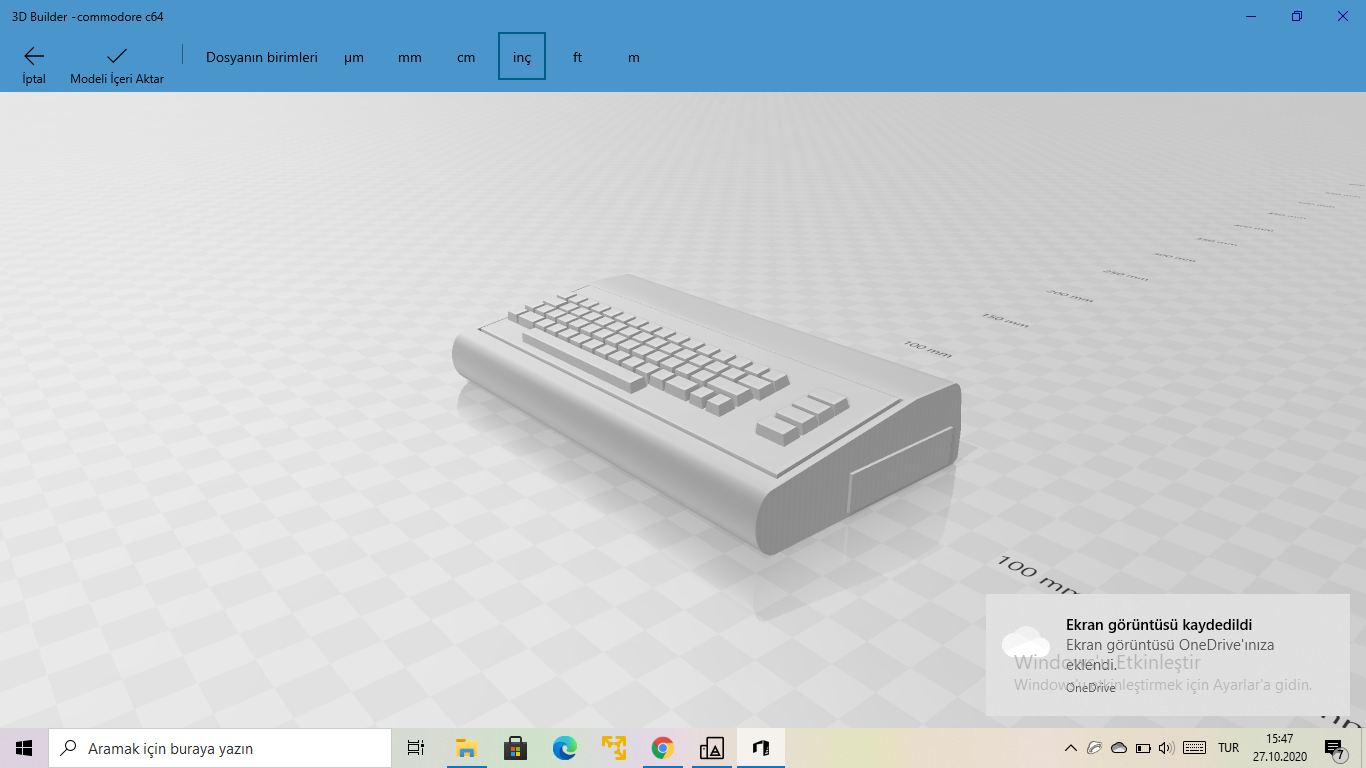Screen dimensions: 1366x768
Task: Select mm as file units
Action: click(410, 57)
